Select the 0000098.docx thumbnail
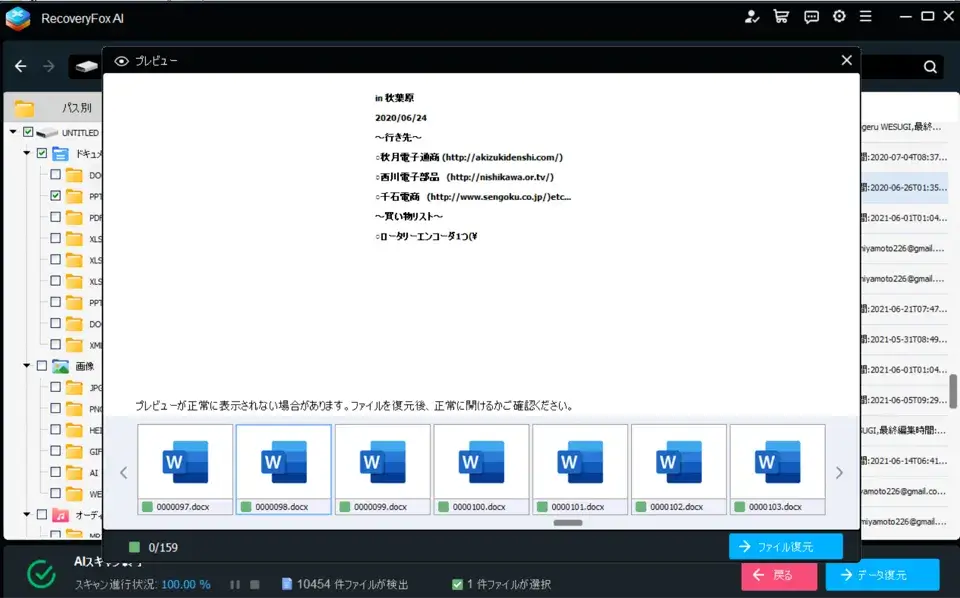This screenshot has height=598, width=960. [x=283, y=469]
